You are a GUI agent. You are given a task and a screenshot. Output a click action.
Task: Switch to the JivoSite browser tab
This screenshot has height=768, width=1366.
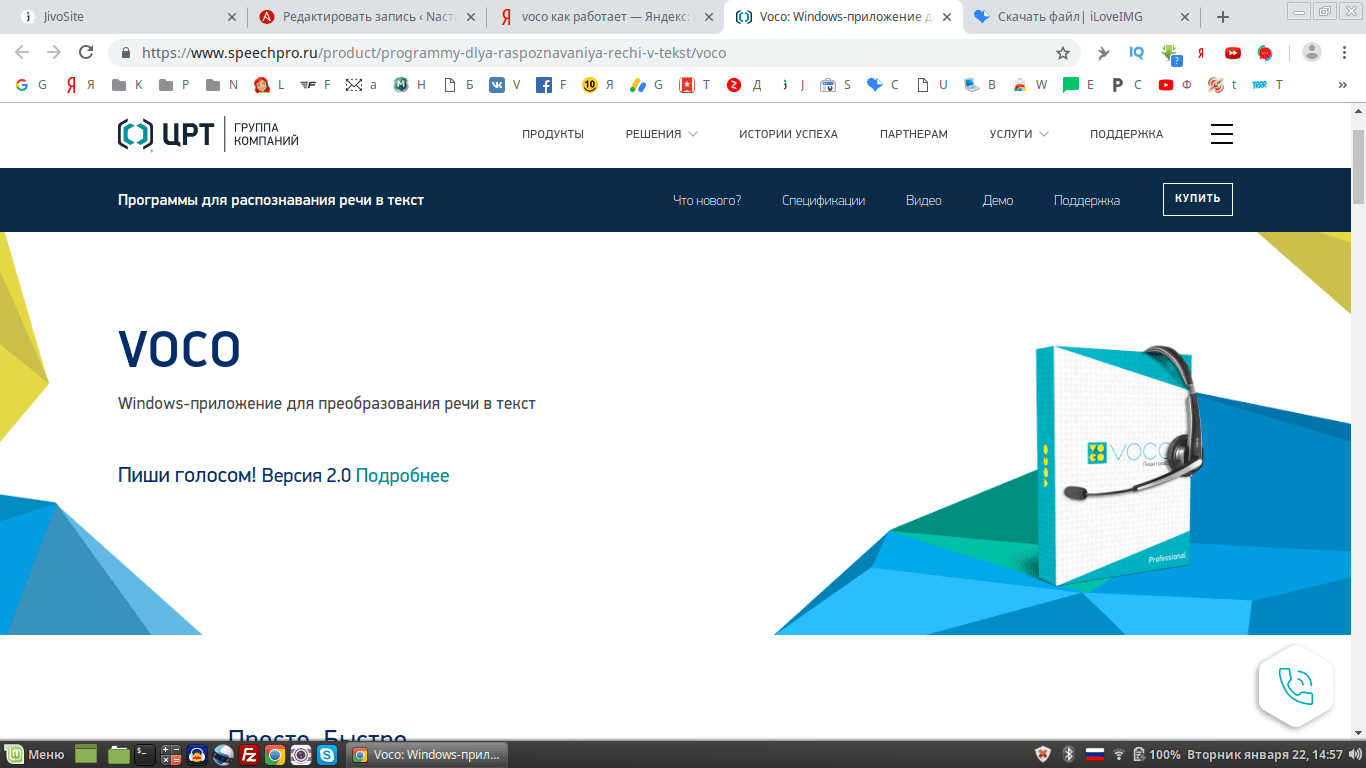pyautogui.click(x=120, y=17)
